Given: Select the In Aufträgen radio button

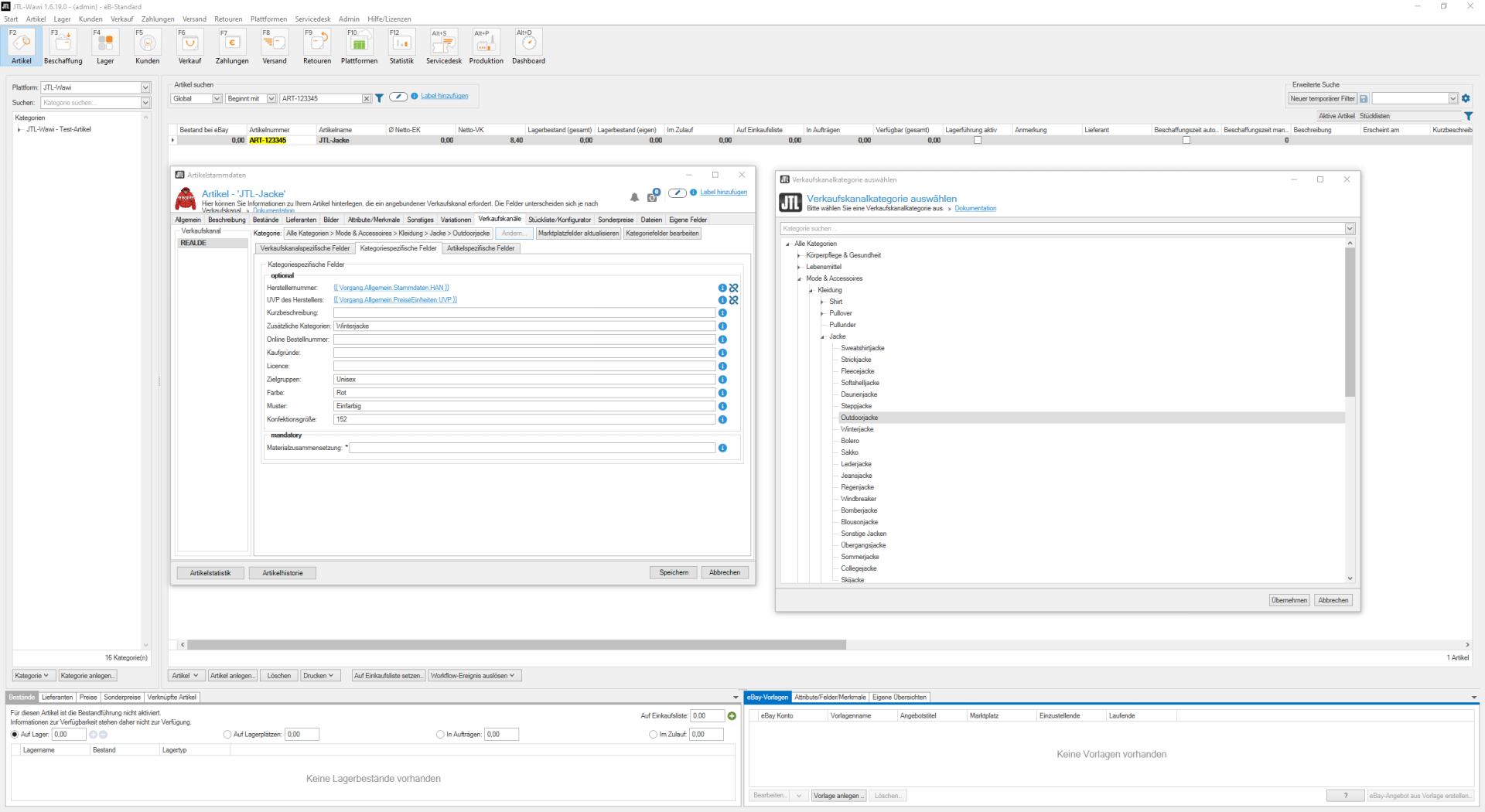Looking at the screenshot, I should (x=440, y=735).
